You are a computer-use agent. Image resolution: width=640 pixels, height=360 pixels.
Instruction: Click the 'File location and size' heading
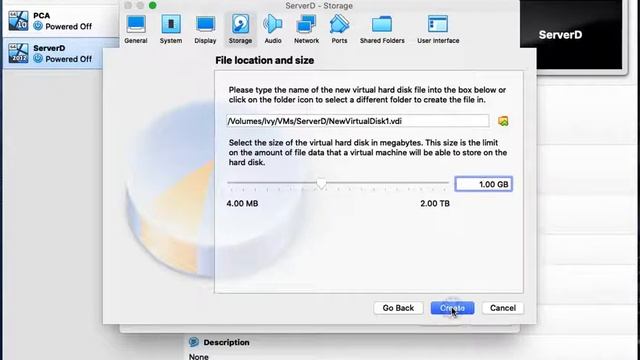pyautogui.click(x=264, y=60)
